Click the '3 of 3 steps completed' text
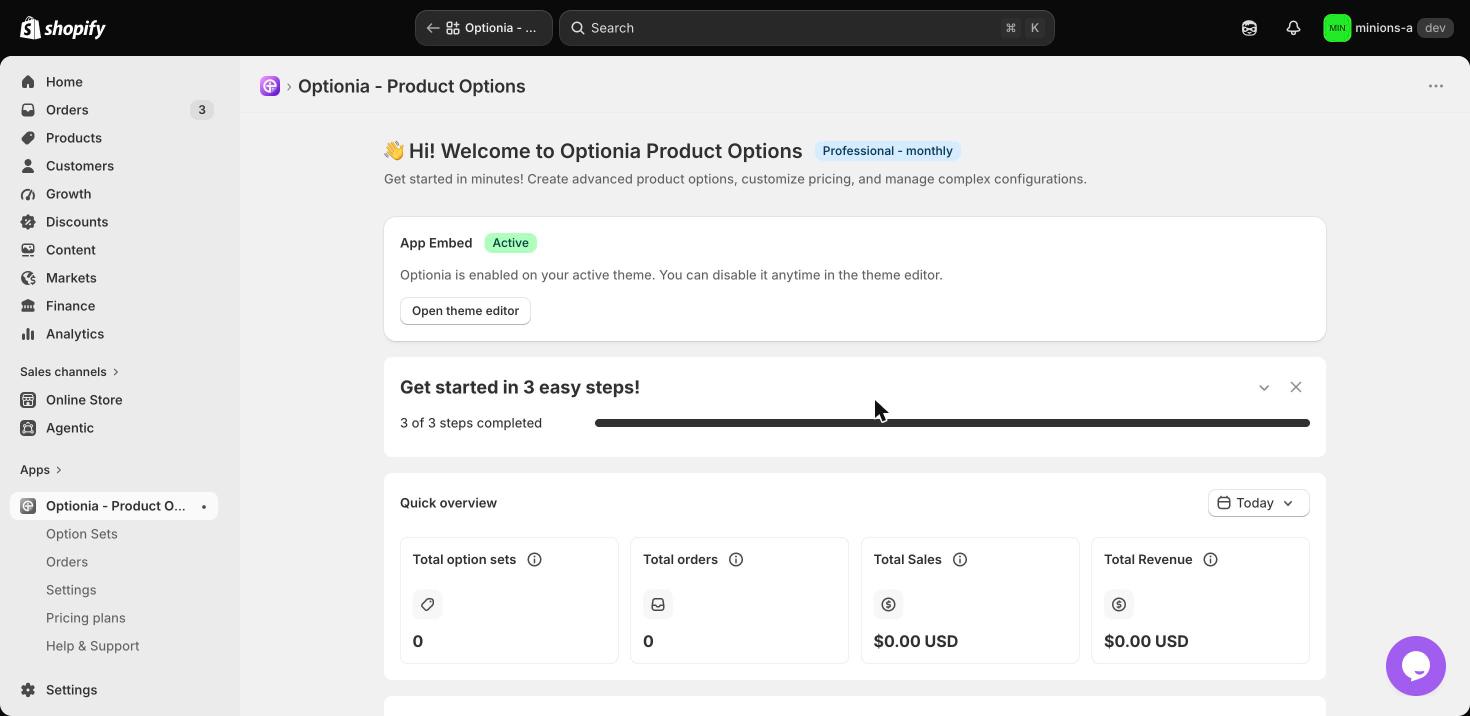 tap(471, 423)
